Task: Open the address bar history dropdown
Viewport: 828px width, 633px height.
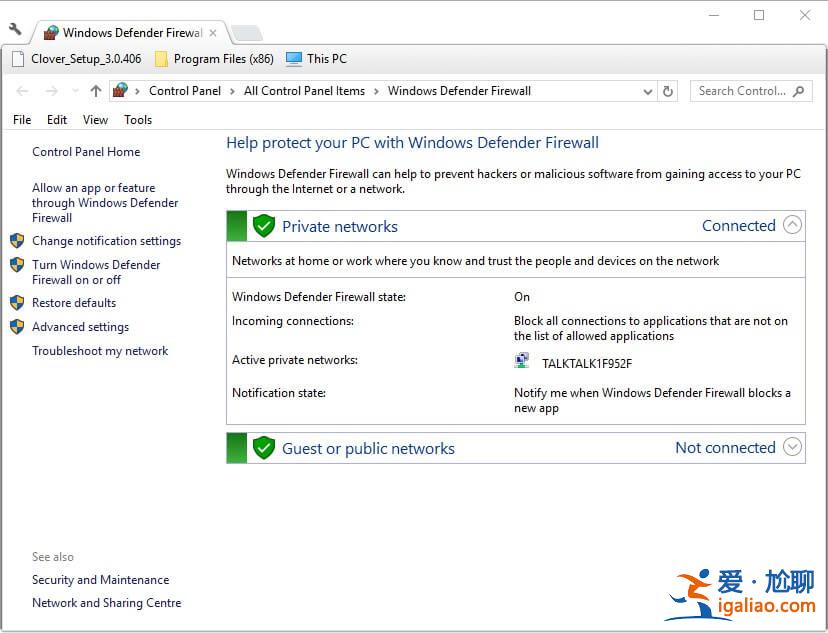Action: [x=648, y=91]
